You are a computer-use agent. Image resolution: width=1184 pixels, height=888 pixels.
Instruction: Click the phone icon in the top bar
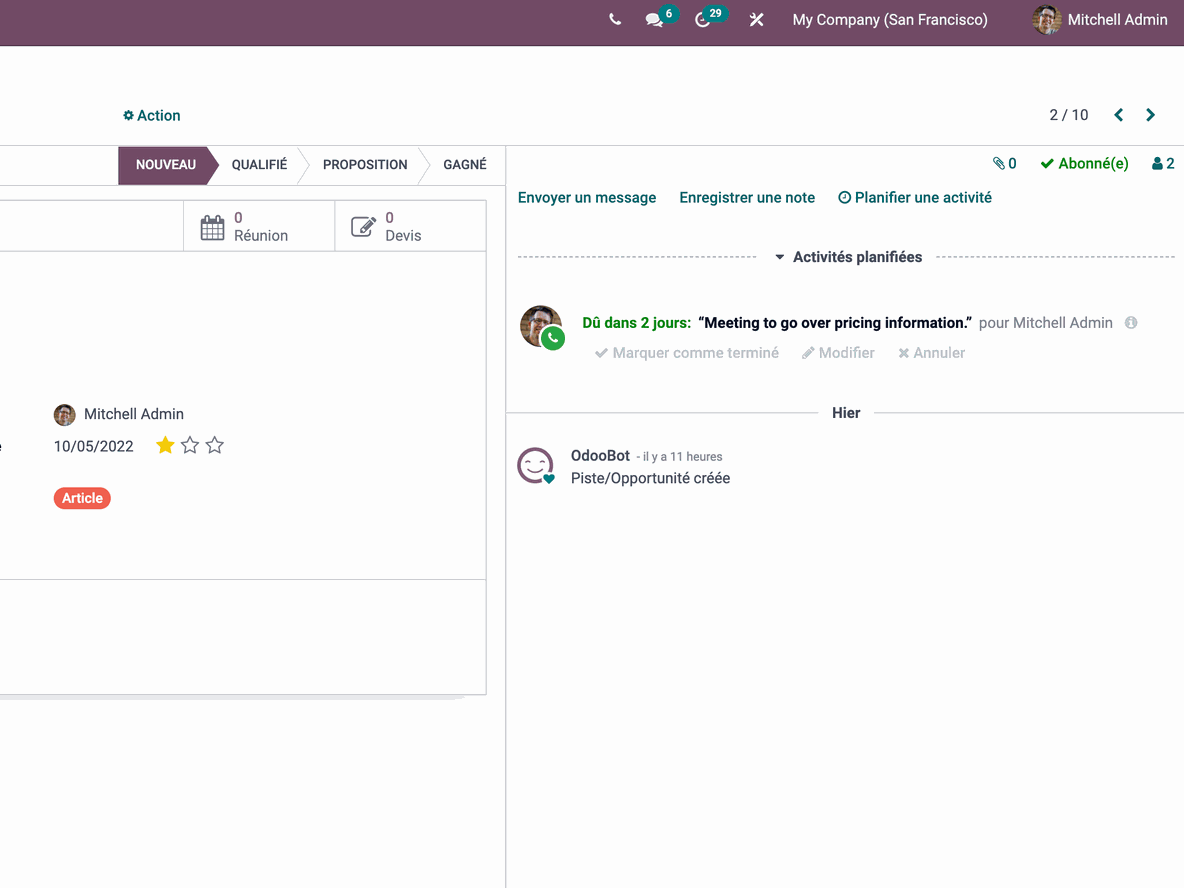614,19
